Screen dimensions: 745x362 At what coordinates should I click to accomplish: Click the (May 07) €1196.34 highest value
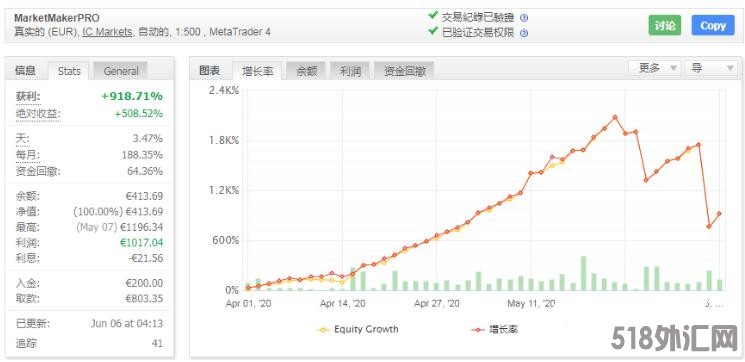(119, 227)
